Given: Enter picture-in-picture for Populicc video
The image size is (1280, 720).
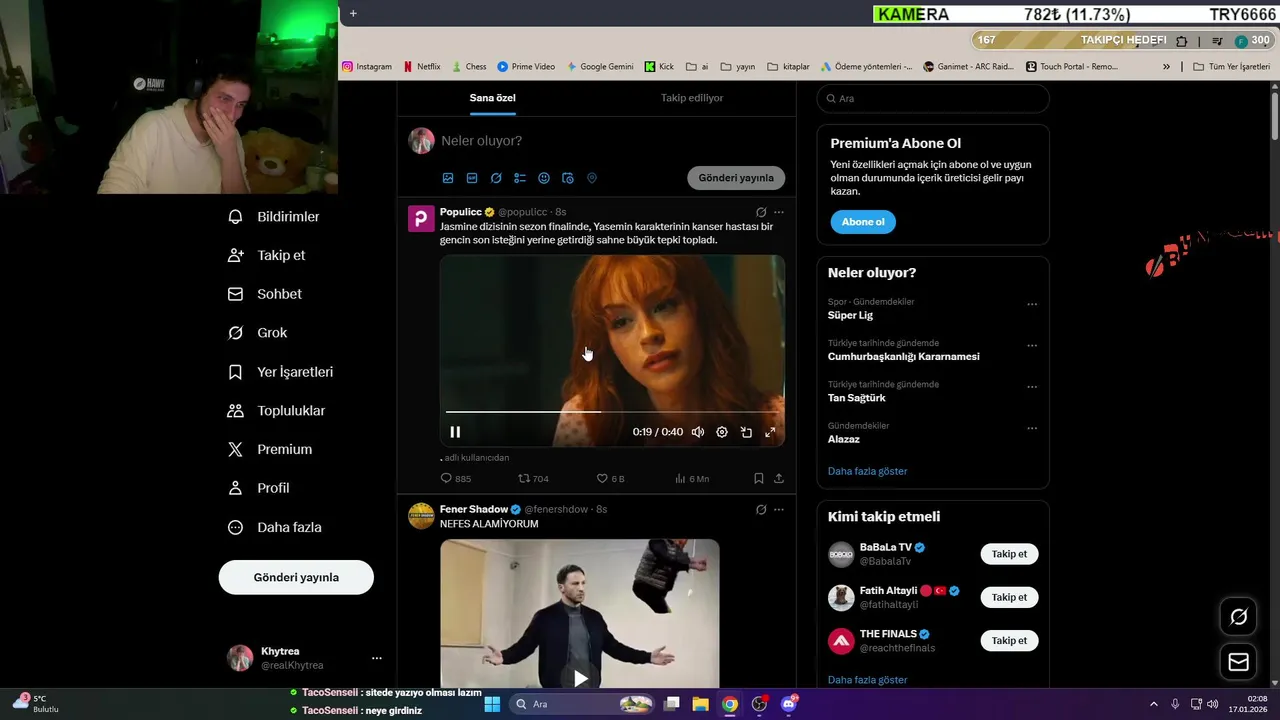Looking at the screenshot, I should pyautogui.click(x=746, y=432).
